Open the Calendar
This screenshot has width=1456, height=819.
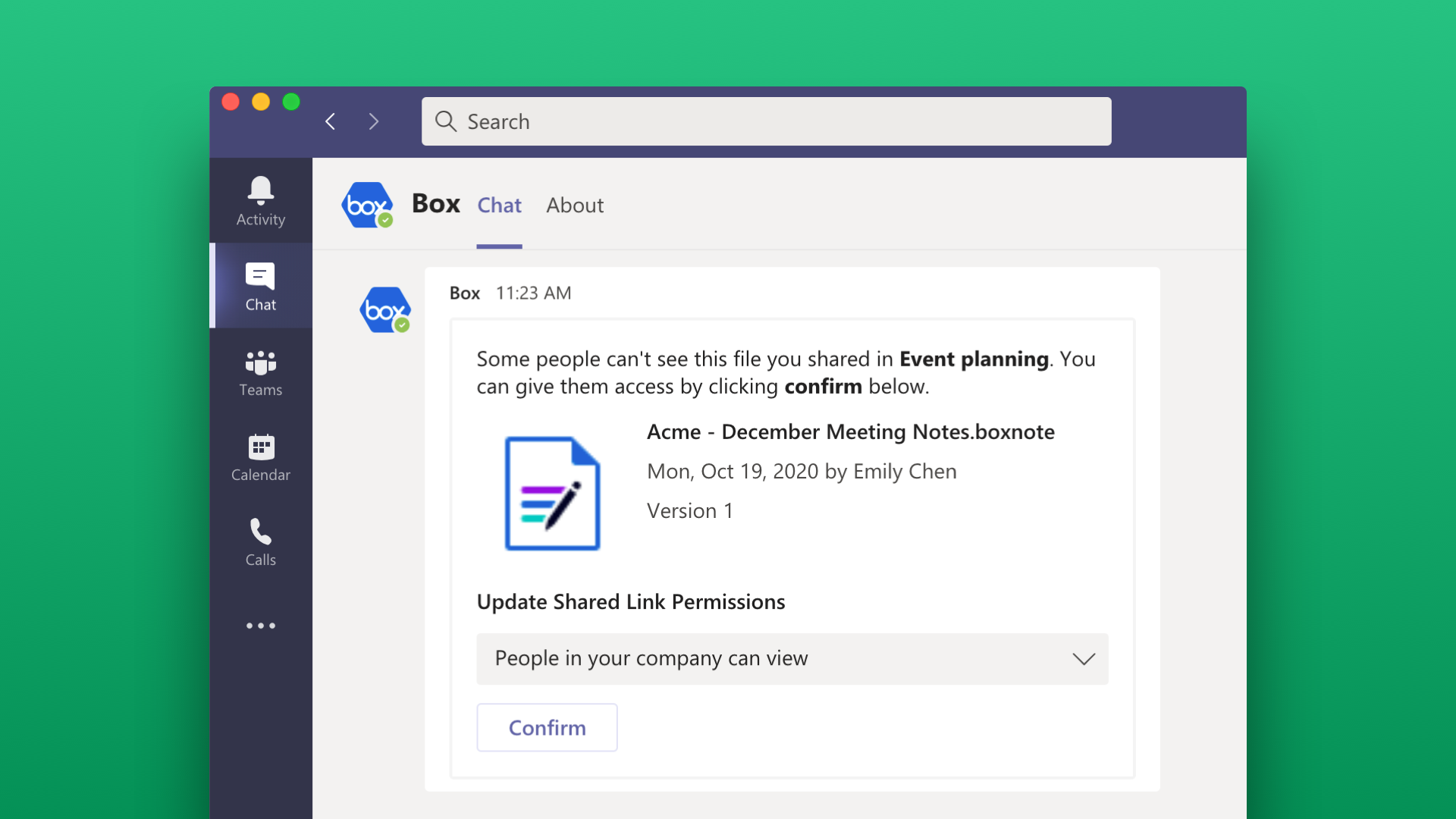(x=260, y=457)
